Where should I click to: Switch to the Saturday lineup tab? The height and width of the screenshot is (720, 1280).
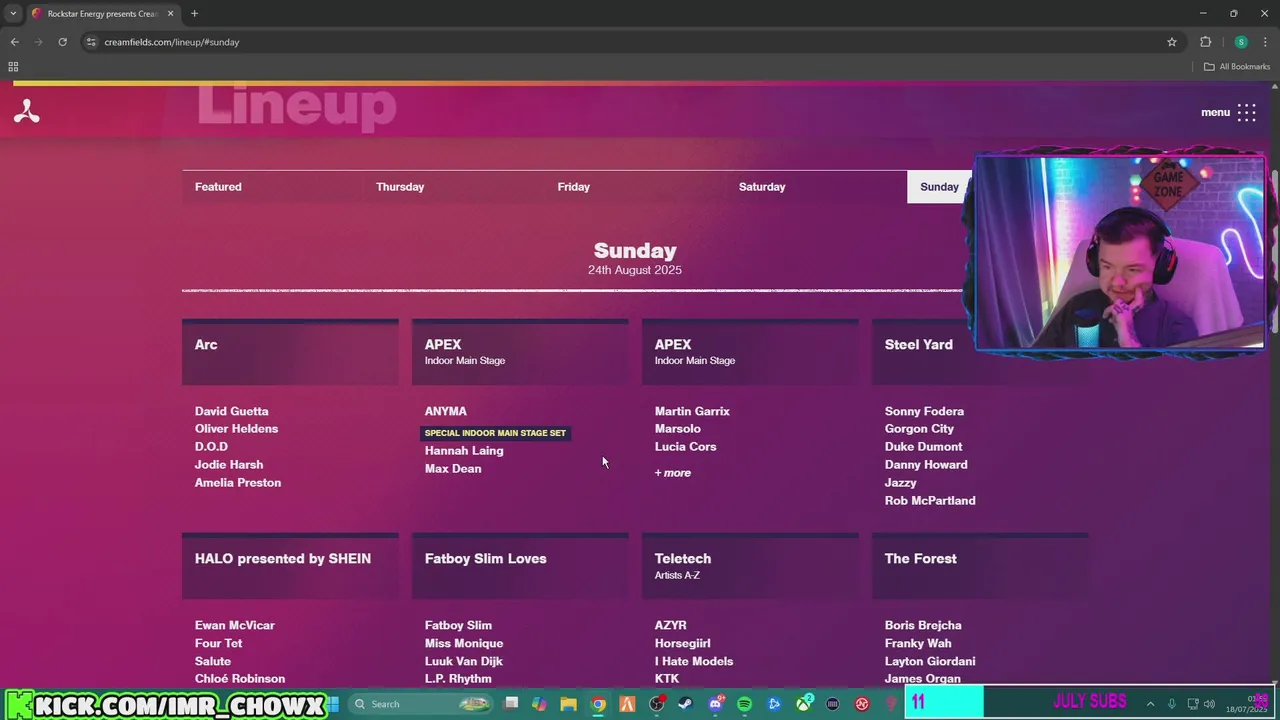[762, 187]
